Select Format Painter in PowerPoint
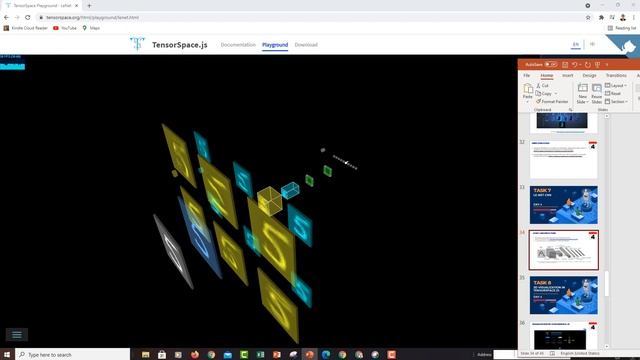The image size is (640, 360). 552,101
